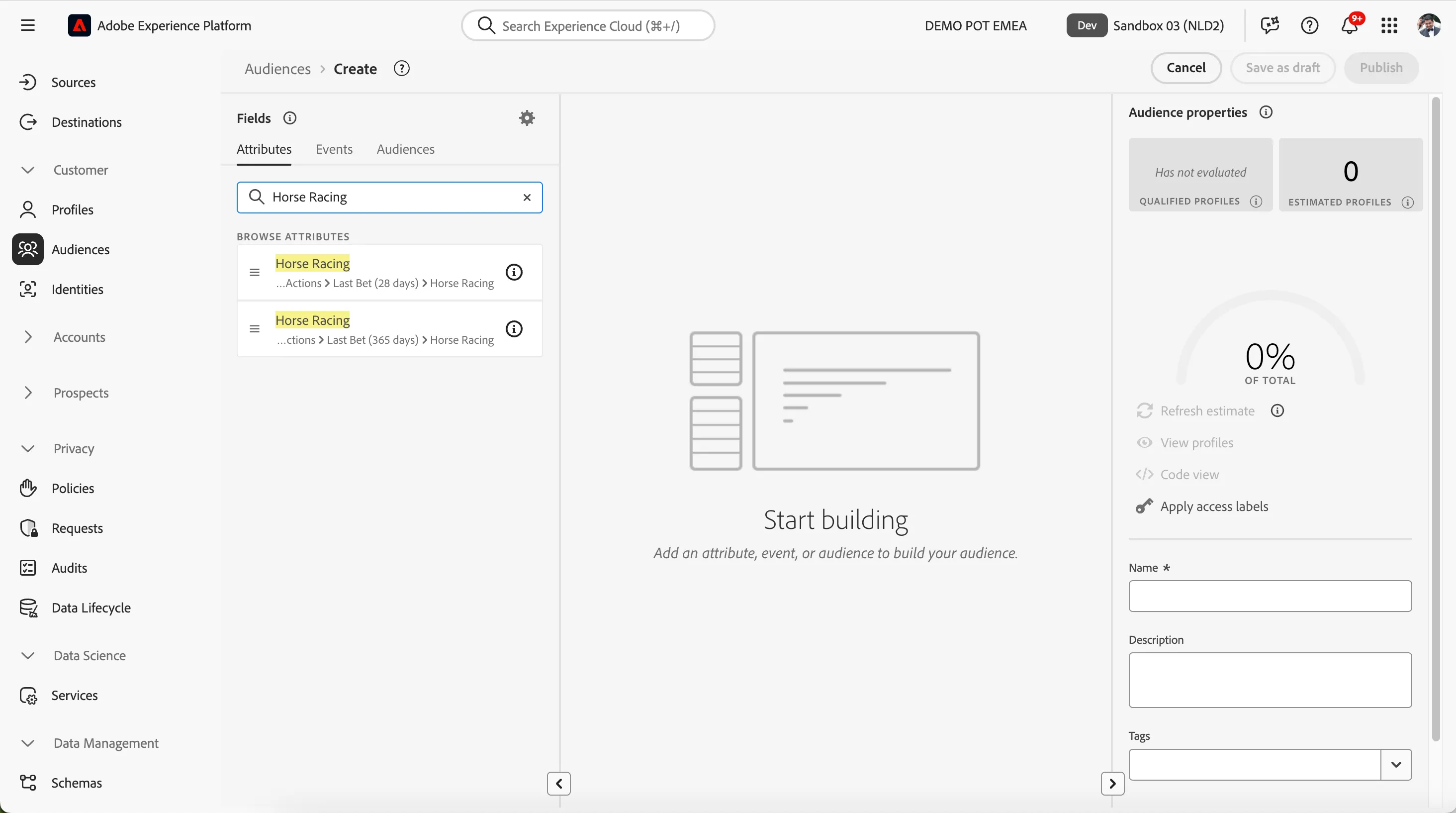Switch to the Audiences tab in Fields
This screenshot has height=813, width=1456.
click(x=406, y=149)
